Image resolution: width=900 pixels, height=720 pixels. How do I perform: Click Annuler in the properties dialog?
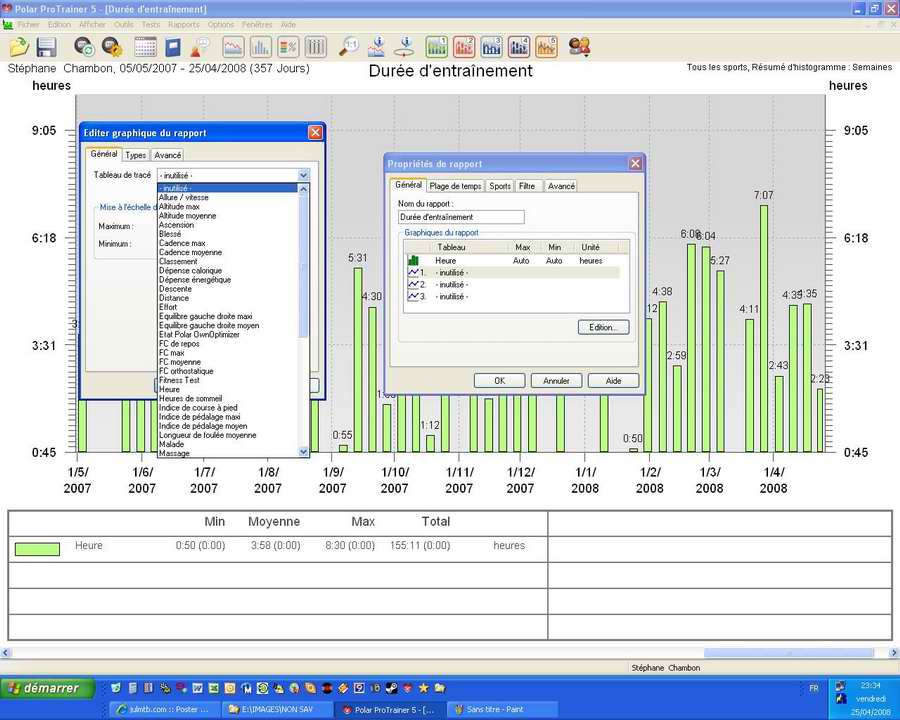coord(556,381)
